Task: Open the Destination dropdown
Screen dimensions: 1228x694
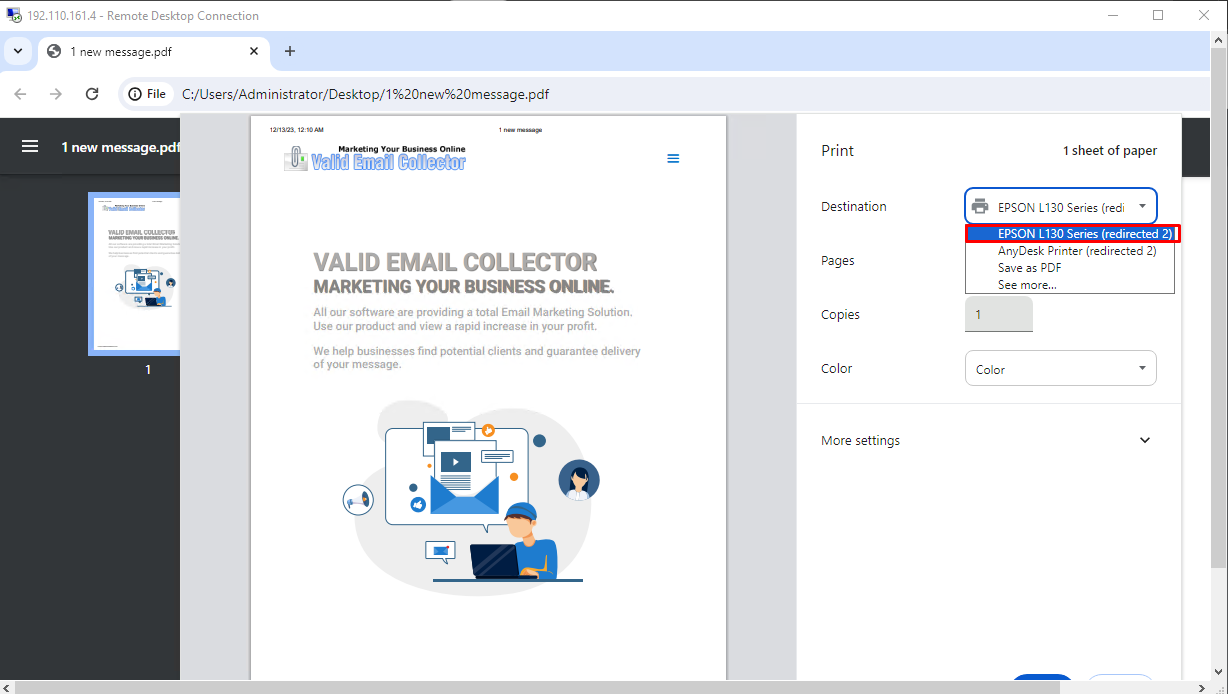Action: pyautogui.click(x=1060, y=207)
